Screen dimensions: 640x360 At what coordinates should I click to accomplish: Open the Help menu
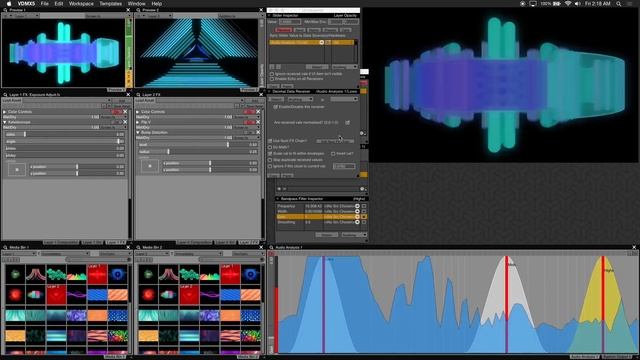tap(157, 3)
